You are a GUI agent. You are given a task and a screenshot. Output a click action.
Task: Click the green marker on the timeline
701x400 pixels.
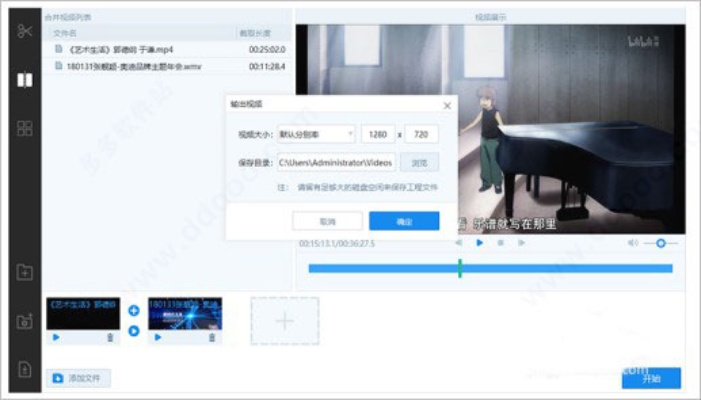460,268
